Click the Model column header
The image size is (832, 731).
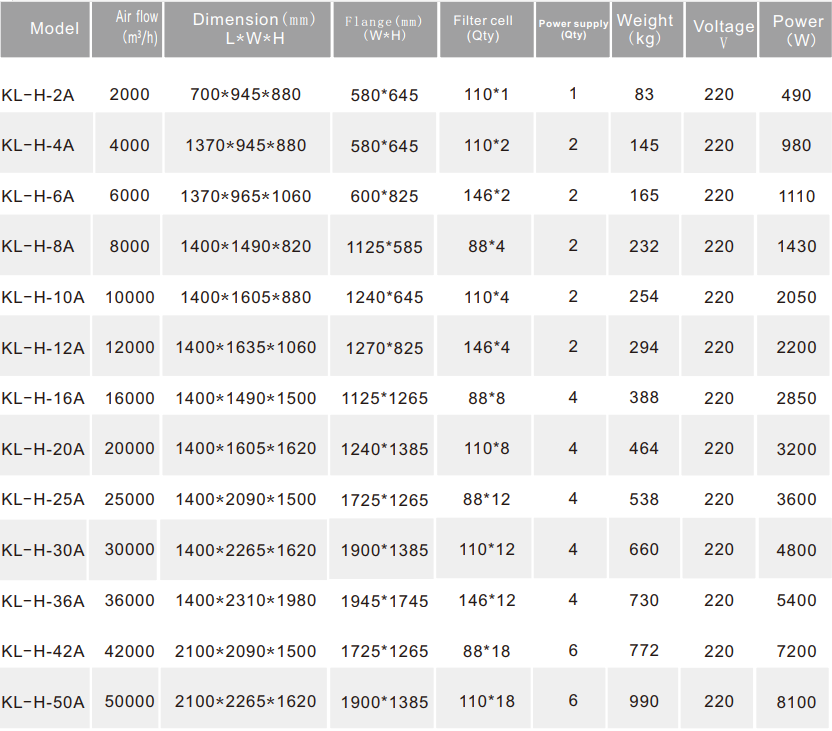pos(54,28)
